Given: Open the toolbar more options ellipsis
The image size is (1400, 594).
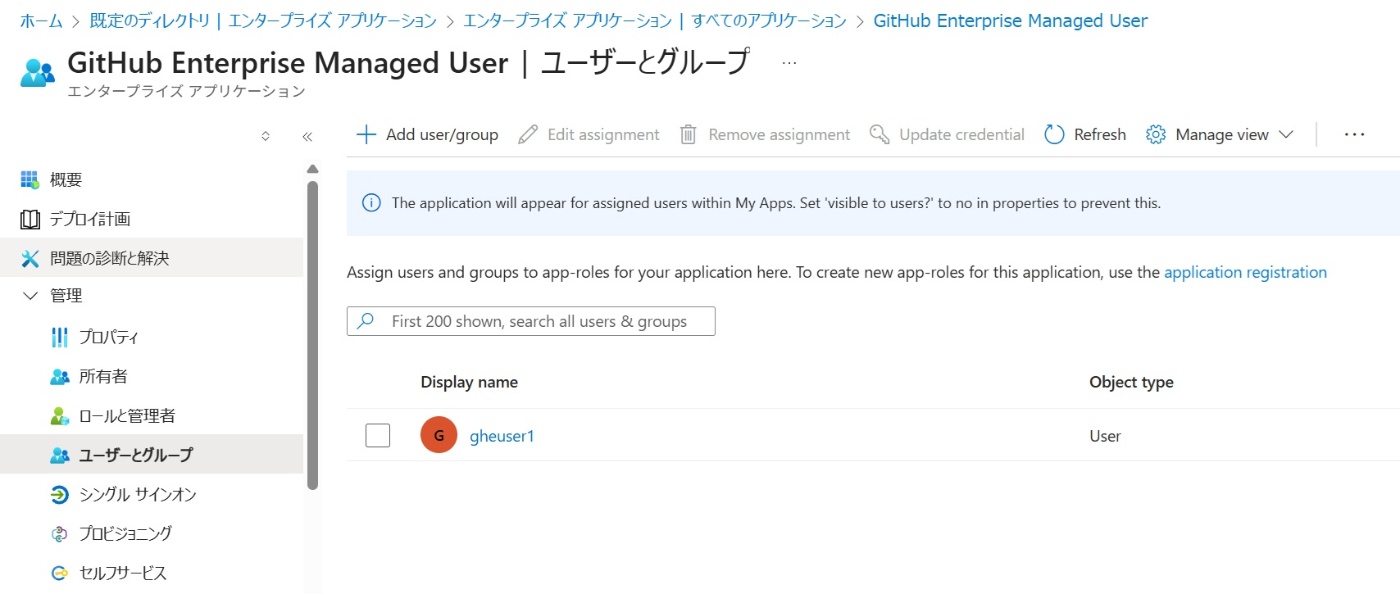Looking at the screenshot, I should [x=1355, y=134].
